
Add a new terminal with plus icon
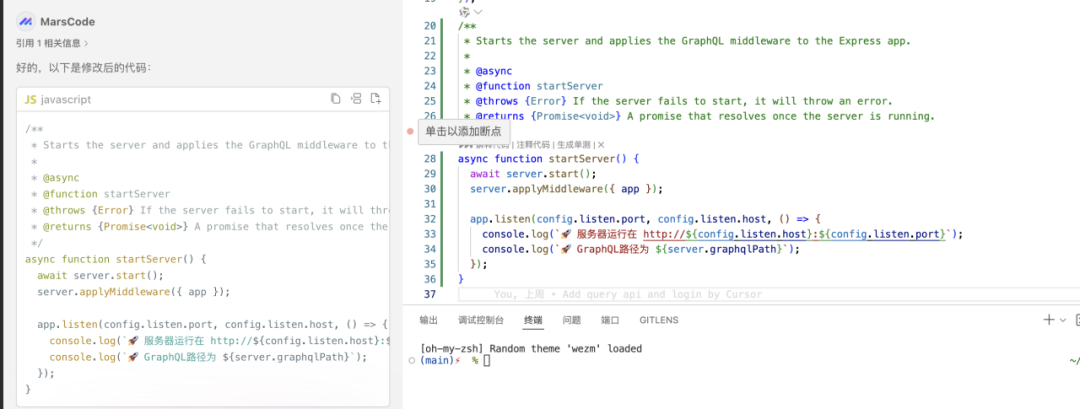click(1049, 320)
